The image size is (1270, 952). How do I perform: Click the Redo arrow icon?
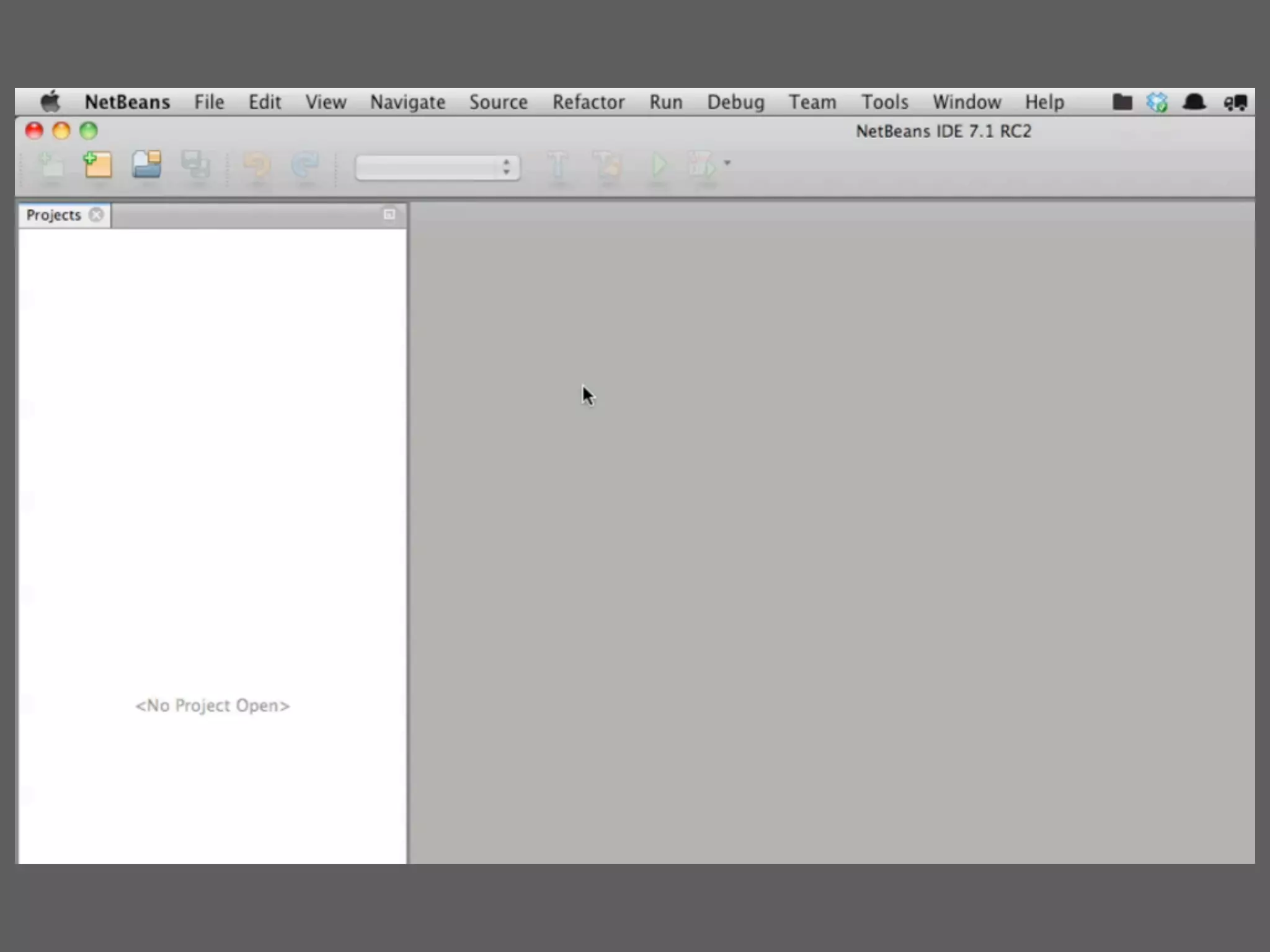click(x=305, y=165)
